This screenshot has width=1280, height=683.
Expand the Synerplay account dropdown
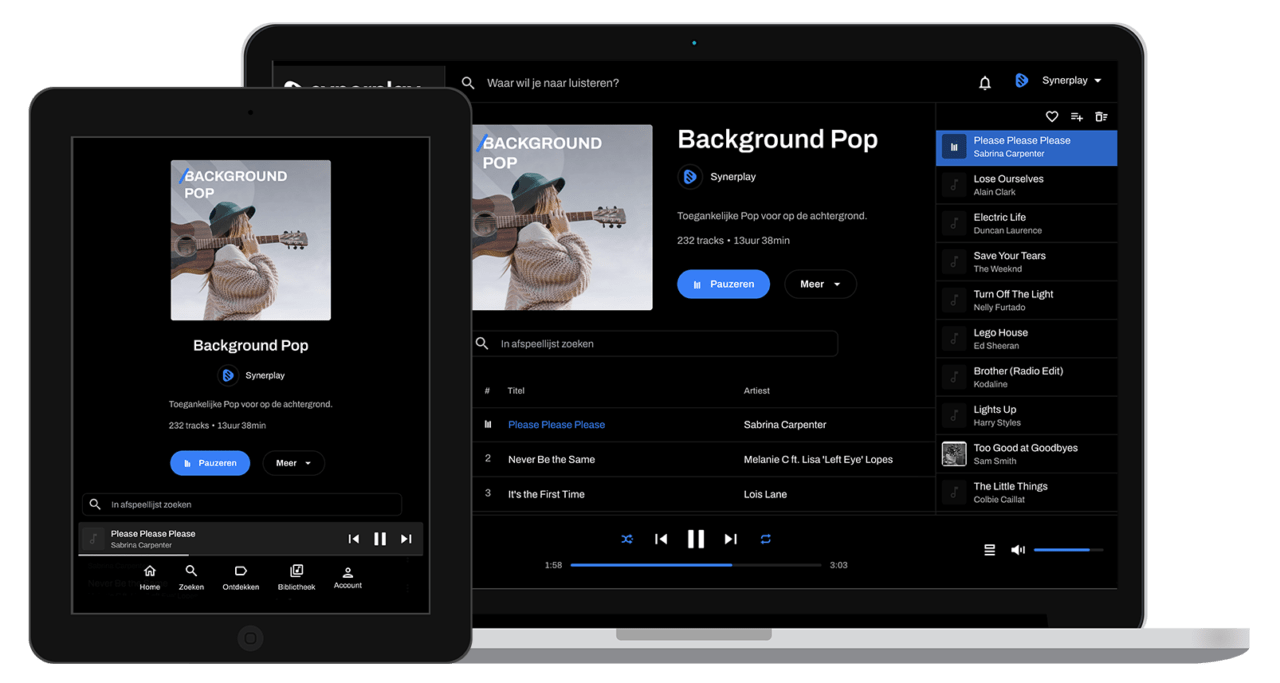[1071, 81]
